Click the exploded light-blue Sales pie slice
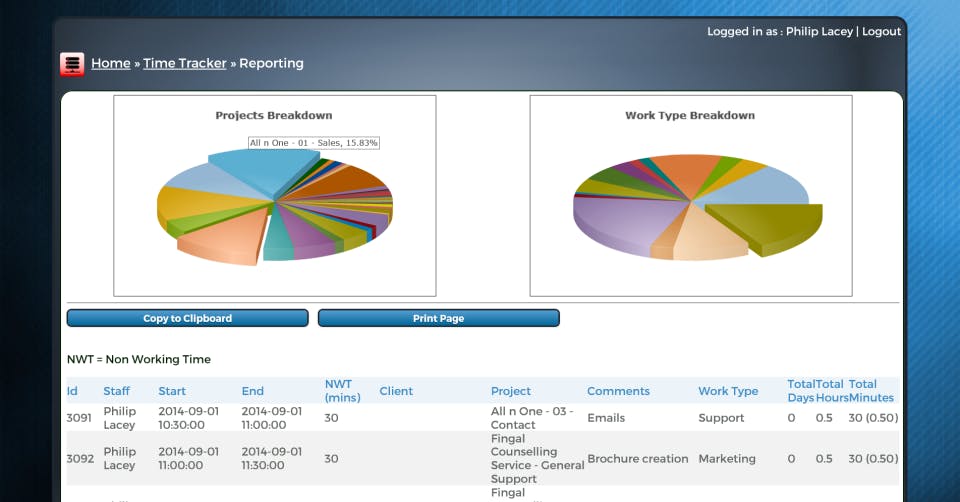Screen dimensions: 960x502 coord(263,171)
